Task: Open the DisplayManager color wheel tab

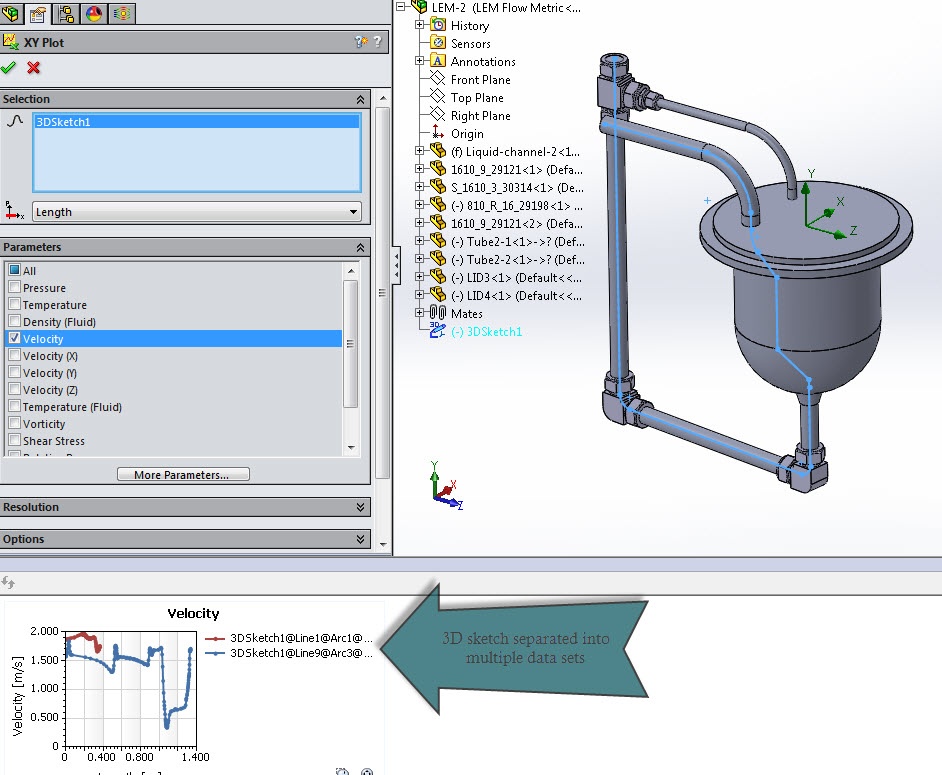Action: 94,13
